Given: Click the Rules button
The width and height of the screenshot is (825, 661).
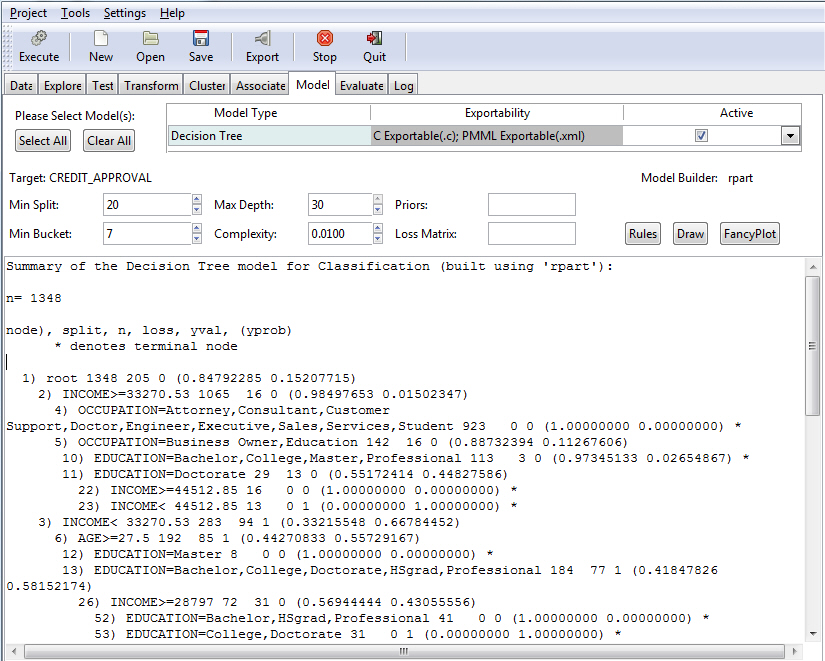Looking at the screenshot, I should click(643, 234).
